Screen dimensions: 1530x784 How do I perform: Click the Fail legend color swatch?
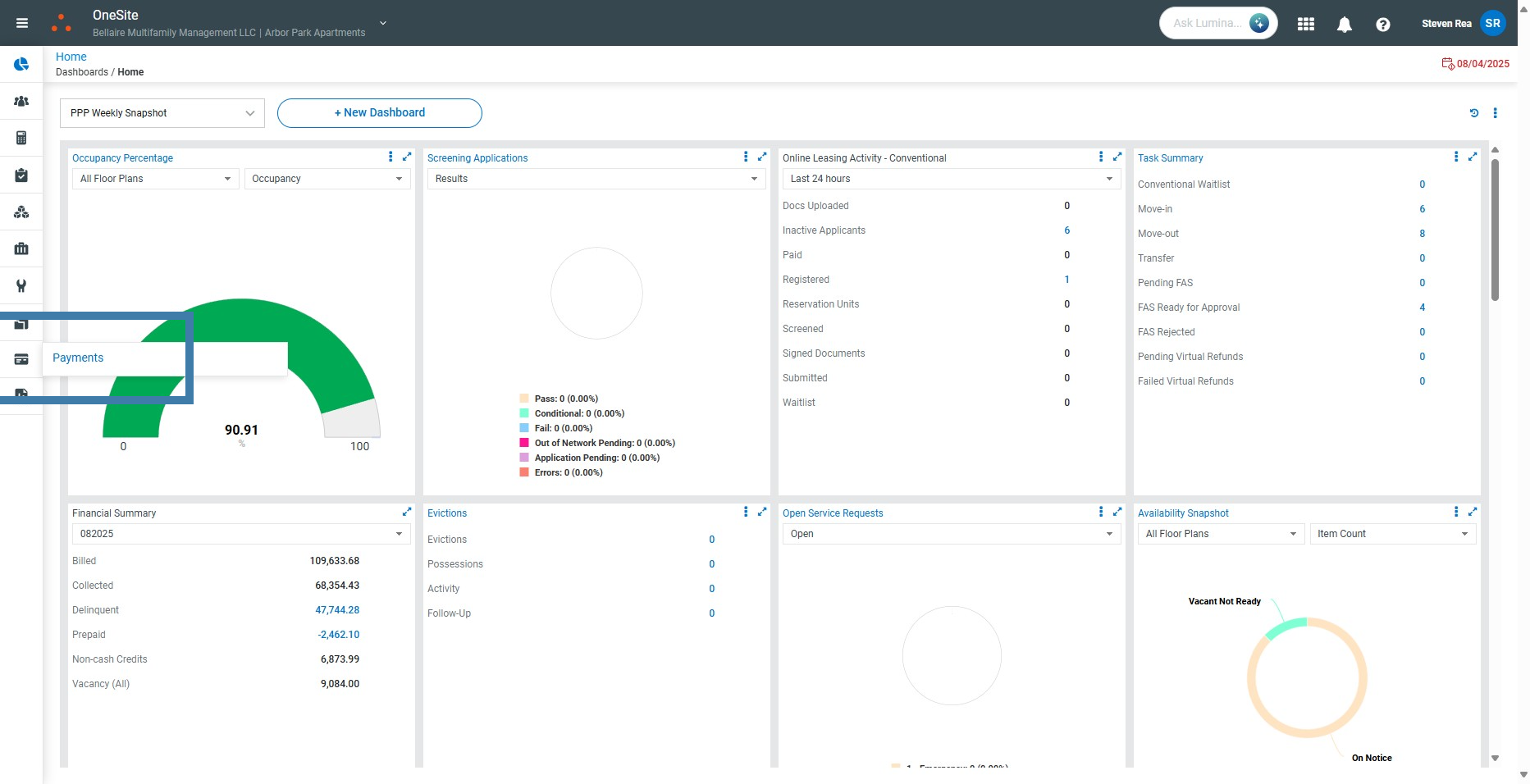524,428
